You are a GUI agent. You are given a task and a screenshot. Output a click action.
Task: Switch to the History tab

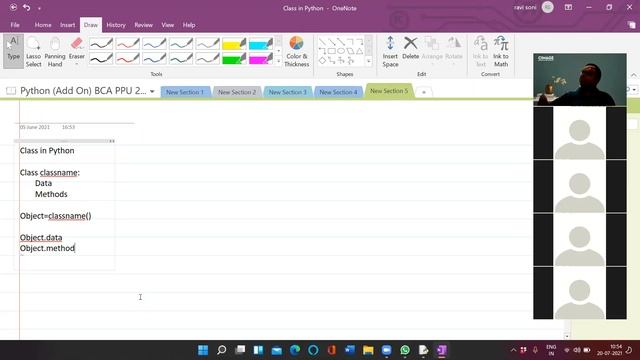116,25
